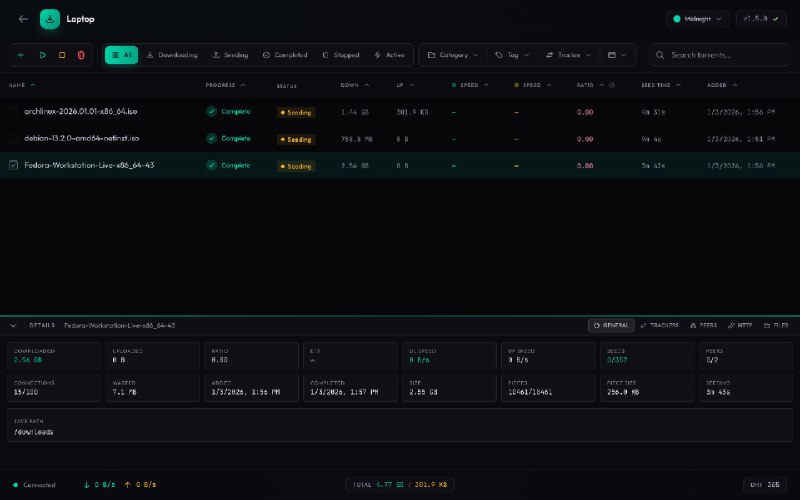The width and height of the screenshot is (800, 500).
Task: Resume torrents with the green play icon
Action: (42, 55)
